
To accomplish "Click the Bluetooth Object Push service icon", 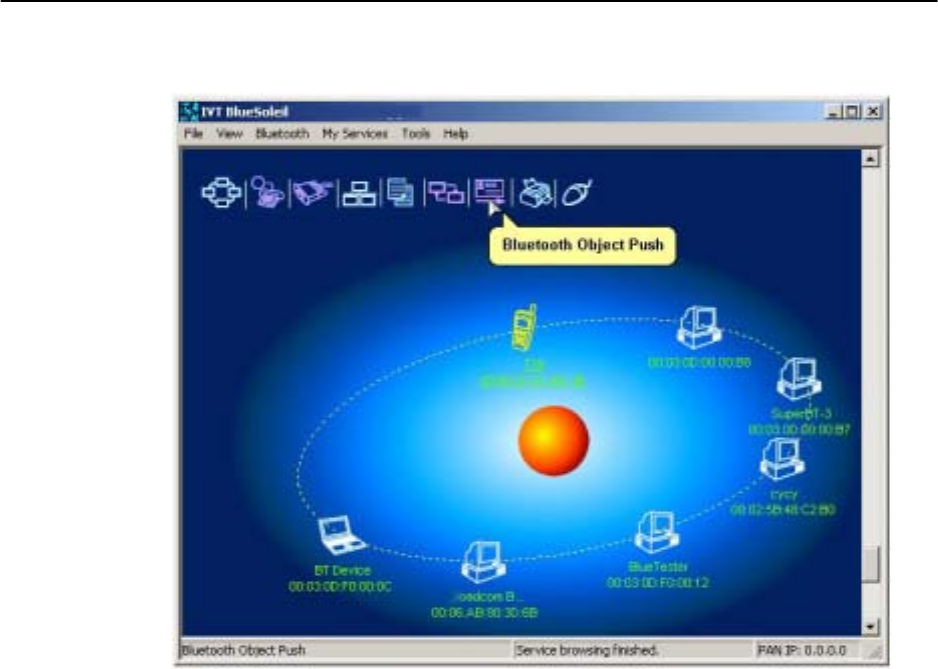I will click(x=490, y=192).
